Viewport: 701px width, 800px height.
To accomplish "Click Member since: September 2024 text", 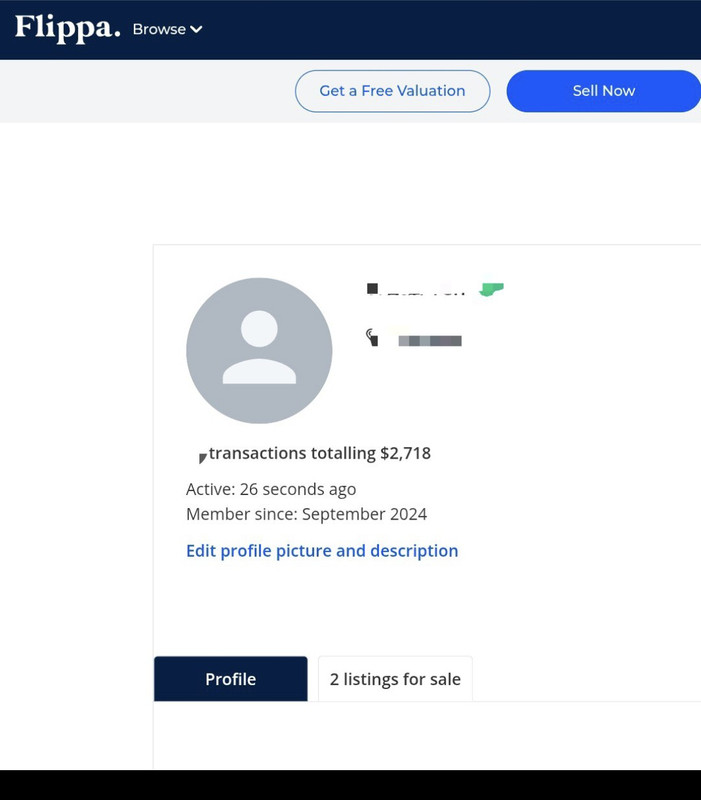I will point(307,514).
